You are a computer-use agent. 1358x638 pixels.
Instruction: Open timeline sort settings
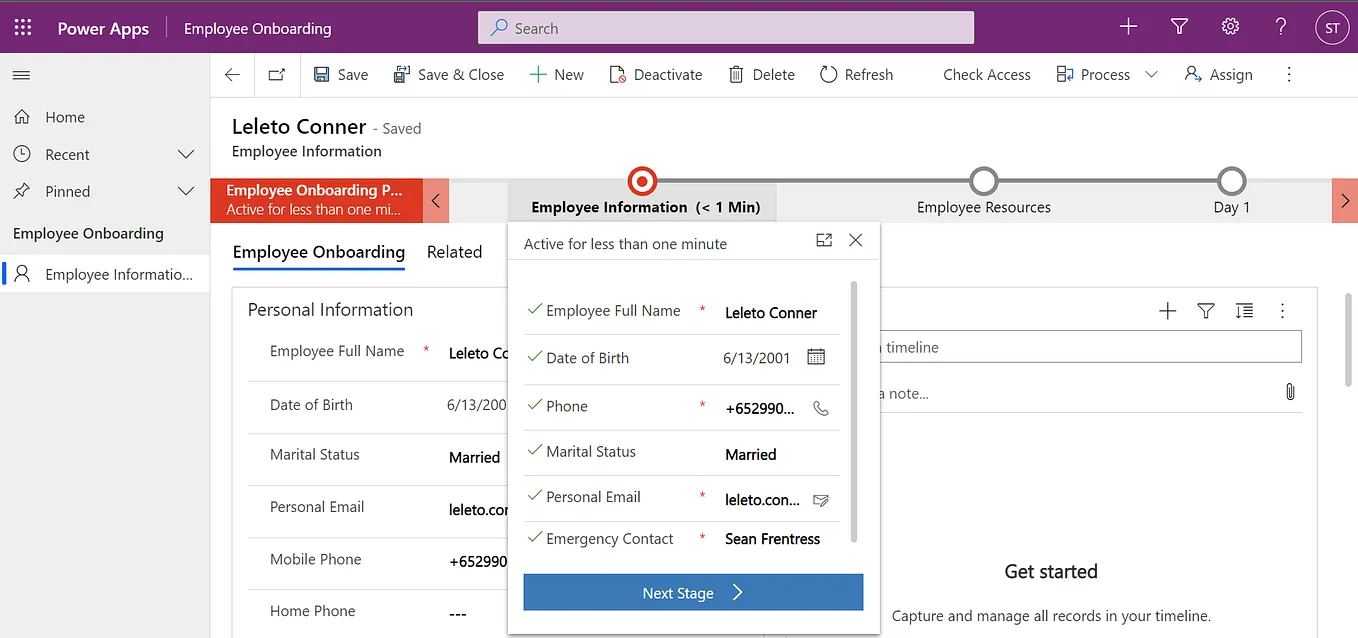coord(1244,311)
